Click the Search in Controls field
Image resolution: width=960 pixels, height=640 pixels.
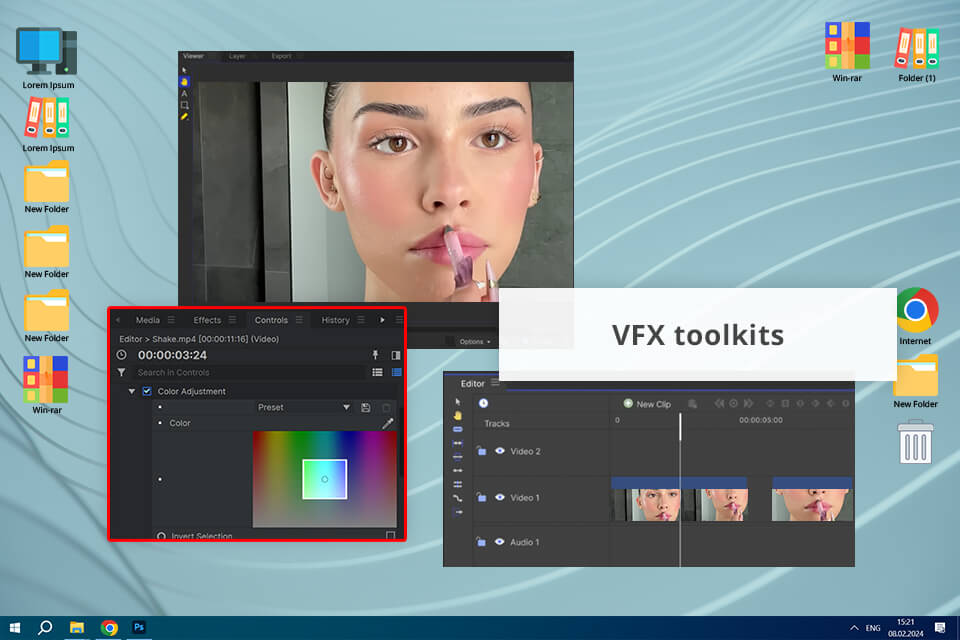(249, 372)
